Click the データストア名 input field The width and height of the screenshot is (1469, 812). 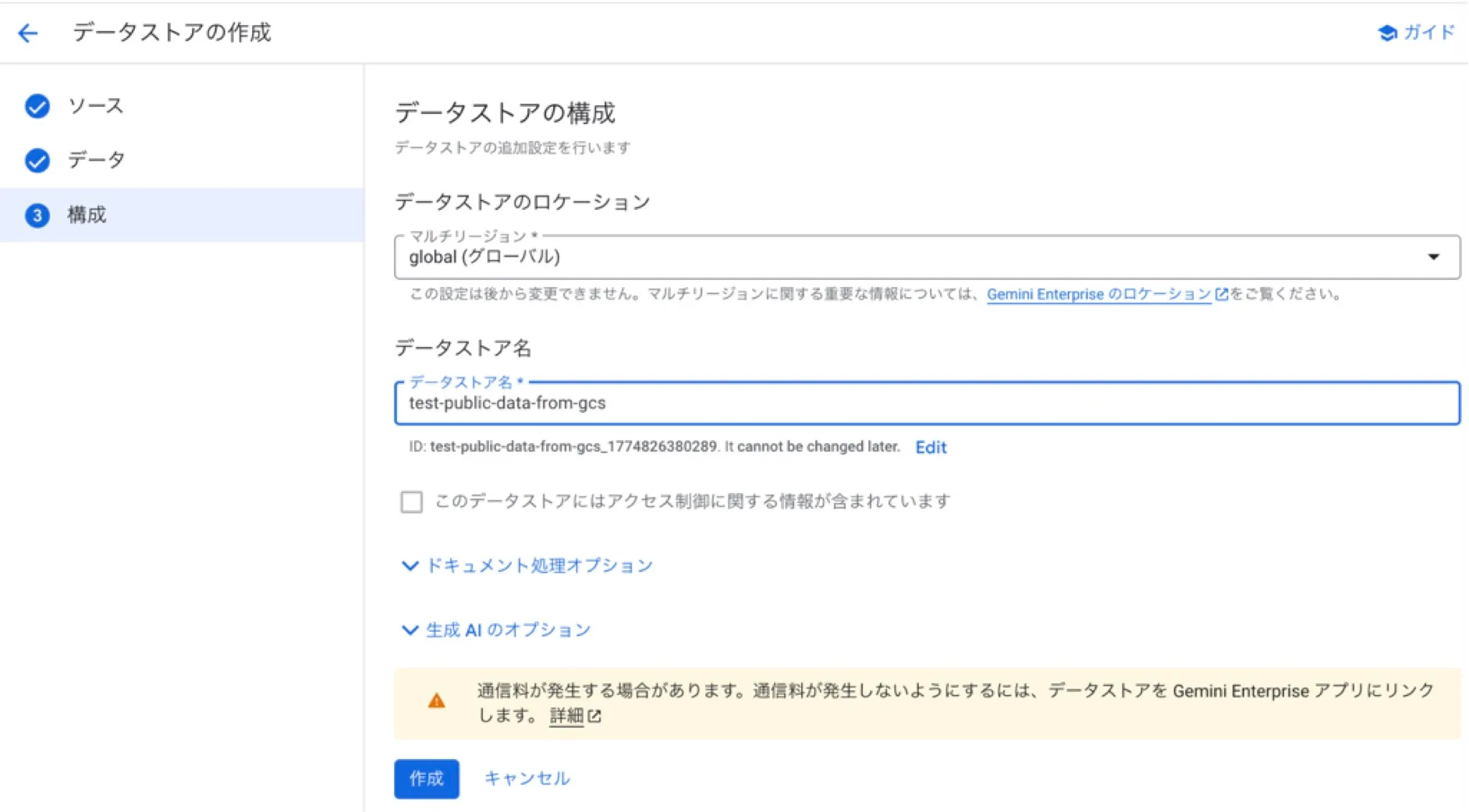[x=921, y=404]
